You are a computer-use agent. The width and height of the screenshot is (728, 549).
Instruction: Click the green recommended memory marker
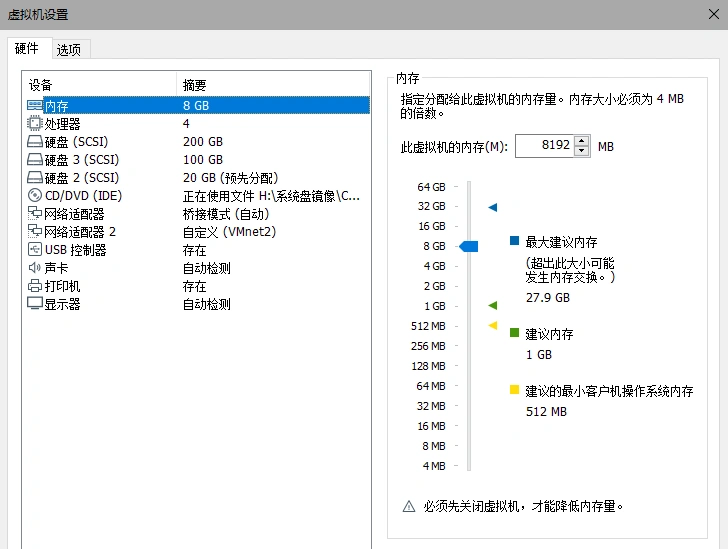493,306
